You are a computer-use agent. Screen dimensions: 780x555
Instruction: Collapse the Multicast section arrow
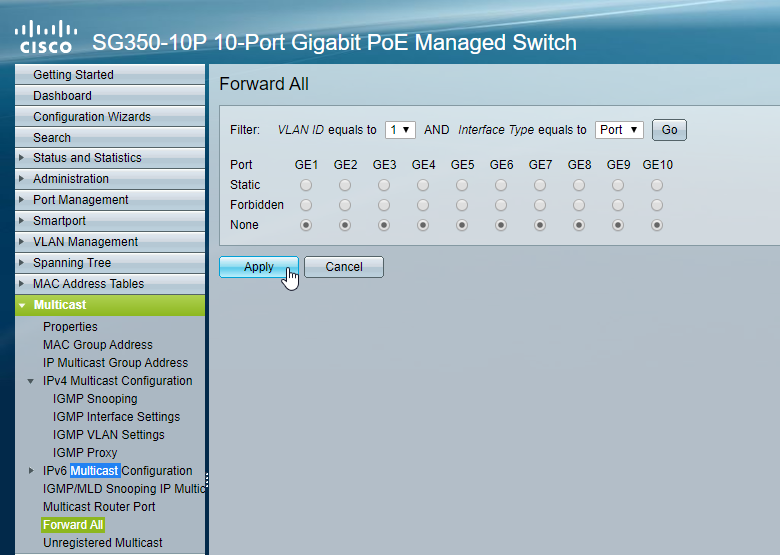point(22,305)
